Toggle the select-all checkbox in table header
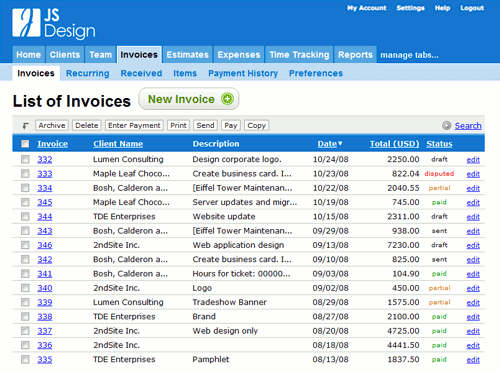 click(25, 144)
